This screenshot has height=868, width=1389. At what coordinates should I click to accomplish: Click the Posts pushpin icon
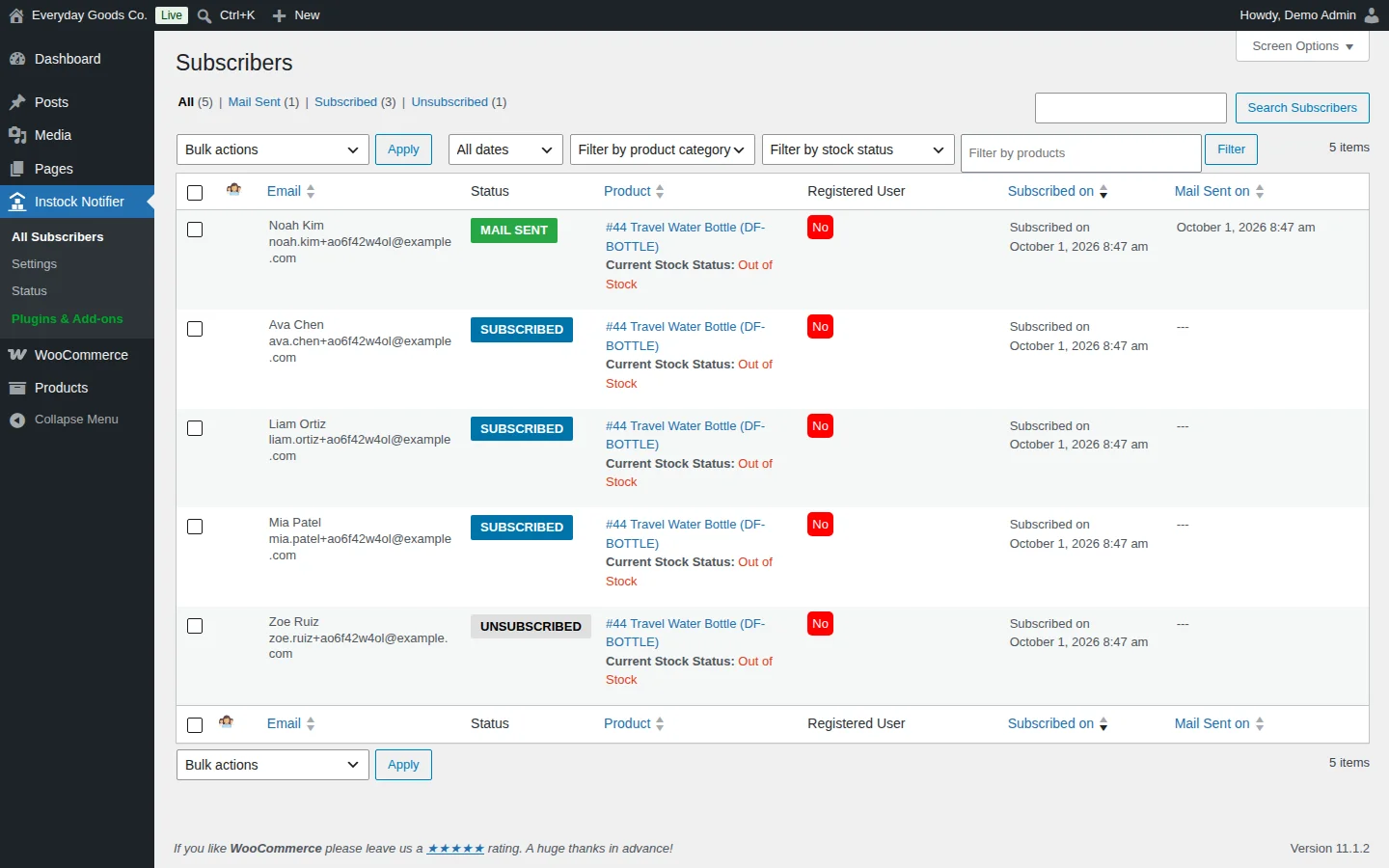[17, 102]
